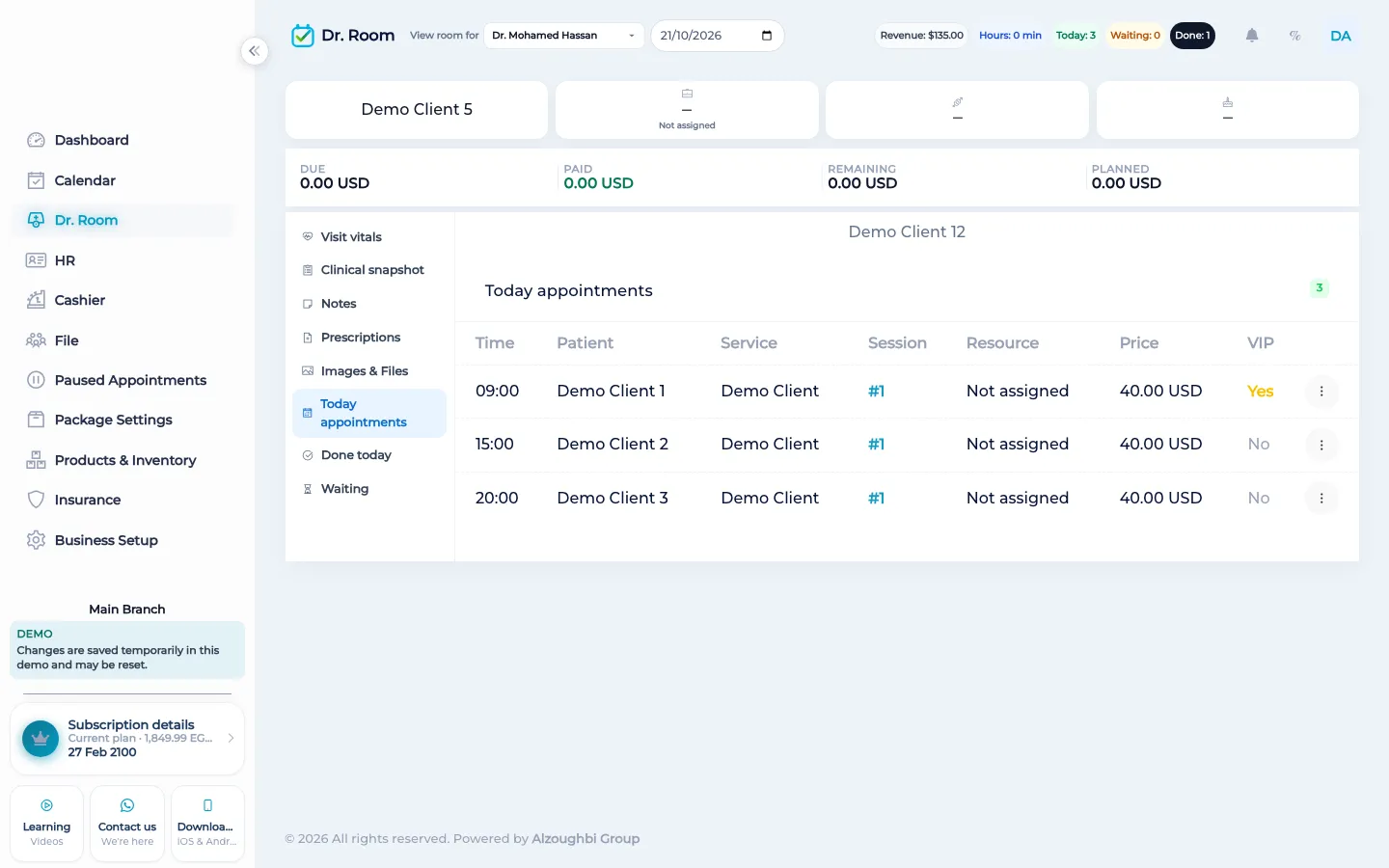Screen dimensions: 1389x868
Task: Expand Subscription details chevron
Action: click(x=231, y=738)
